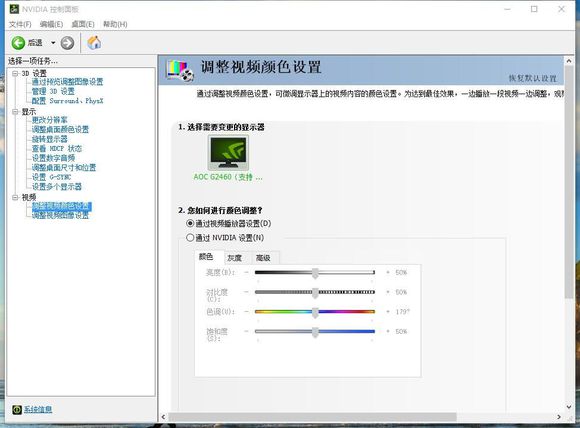Click the 亮度 brightness slider
This screenshot has height=428, width=580.
click(x=315, y=273)
